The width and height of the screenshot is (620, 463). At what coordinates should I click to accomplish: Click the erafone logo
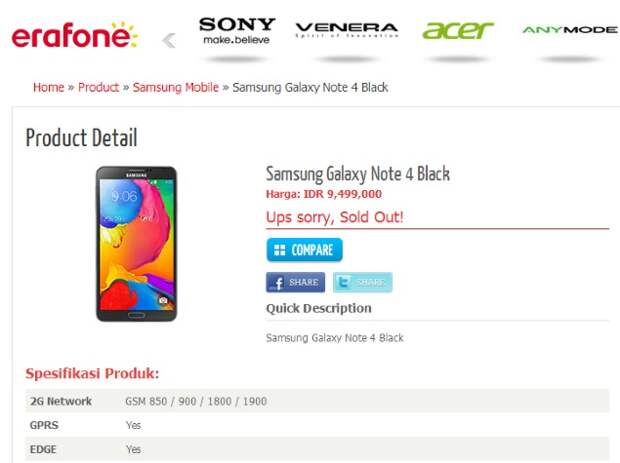coord(75,35)
